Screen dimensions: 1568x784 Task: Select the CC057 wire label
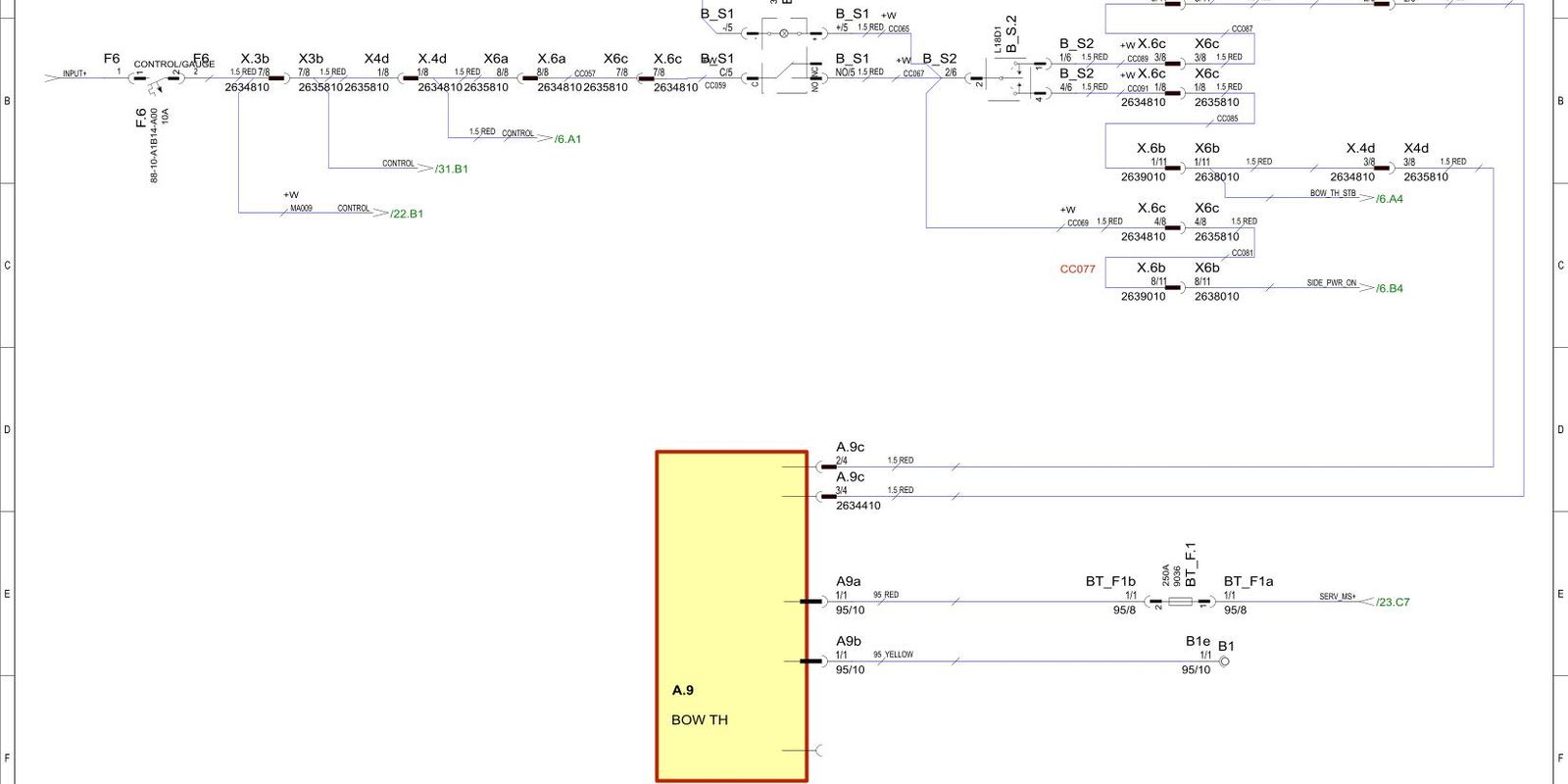585,73
